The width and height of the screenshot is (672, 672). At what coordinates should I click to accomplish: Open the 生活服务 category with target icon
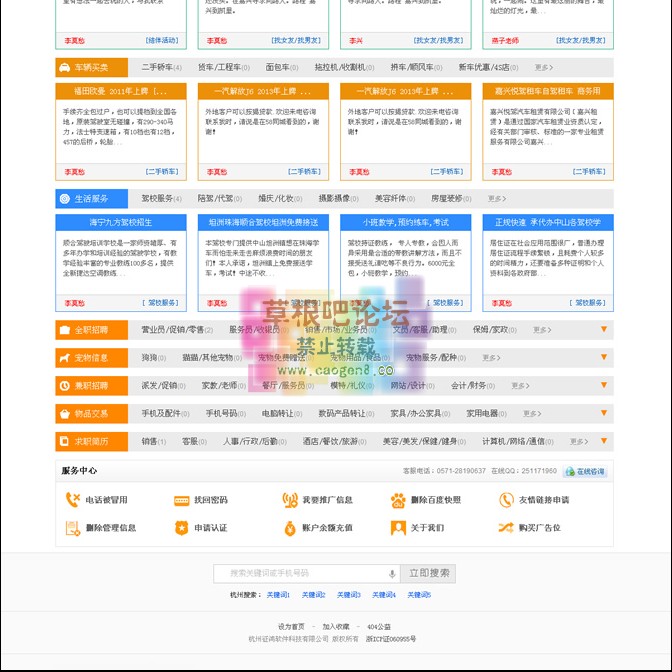[91, 198]
